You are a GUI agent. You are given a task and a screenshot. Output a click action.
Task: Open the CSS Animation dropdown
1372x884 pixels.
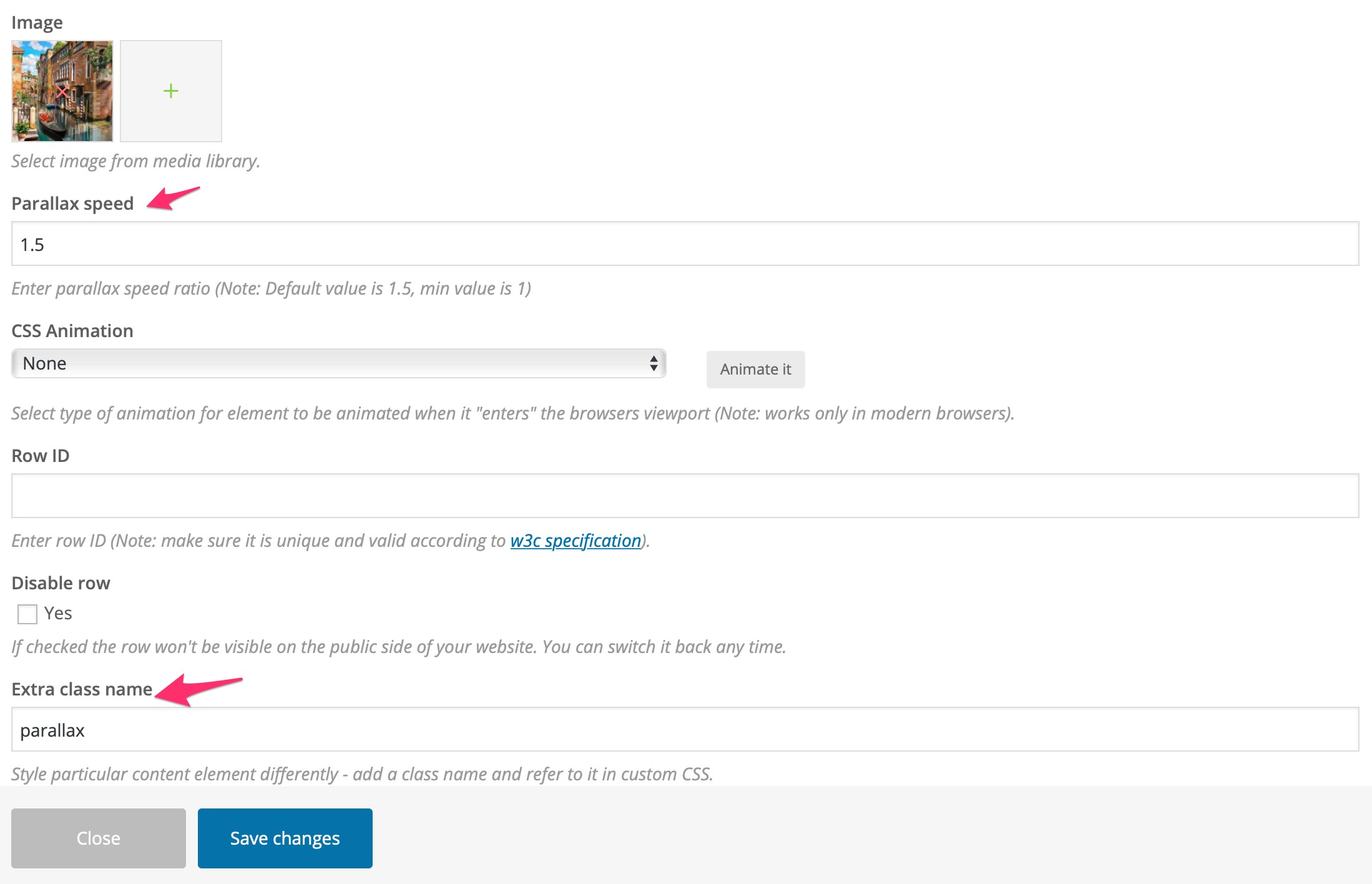pyautogui.click(x=339, y=363)
